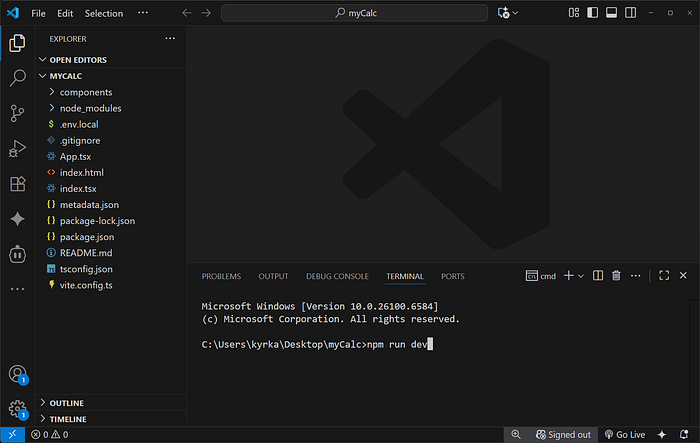This screenshot has width=700, height=443.
Task: Open a remote window from status bar
Action: click(12, 435)
